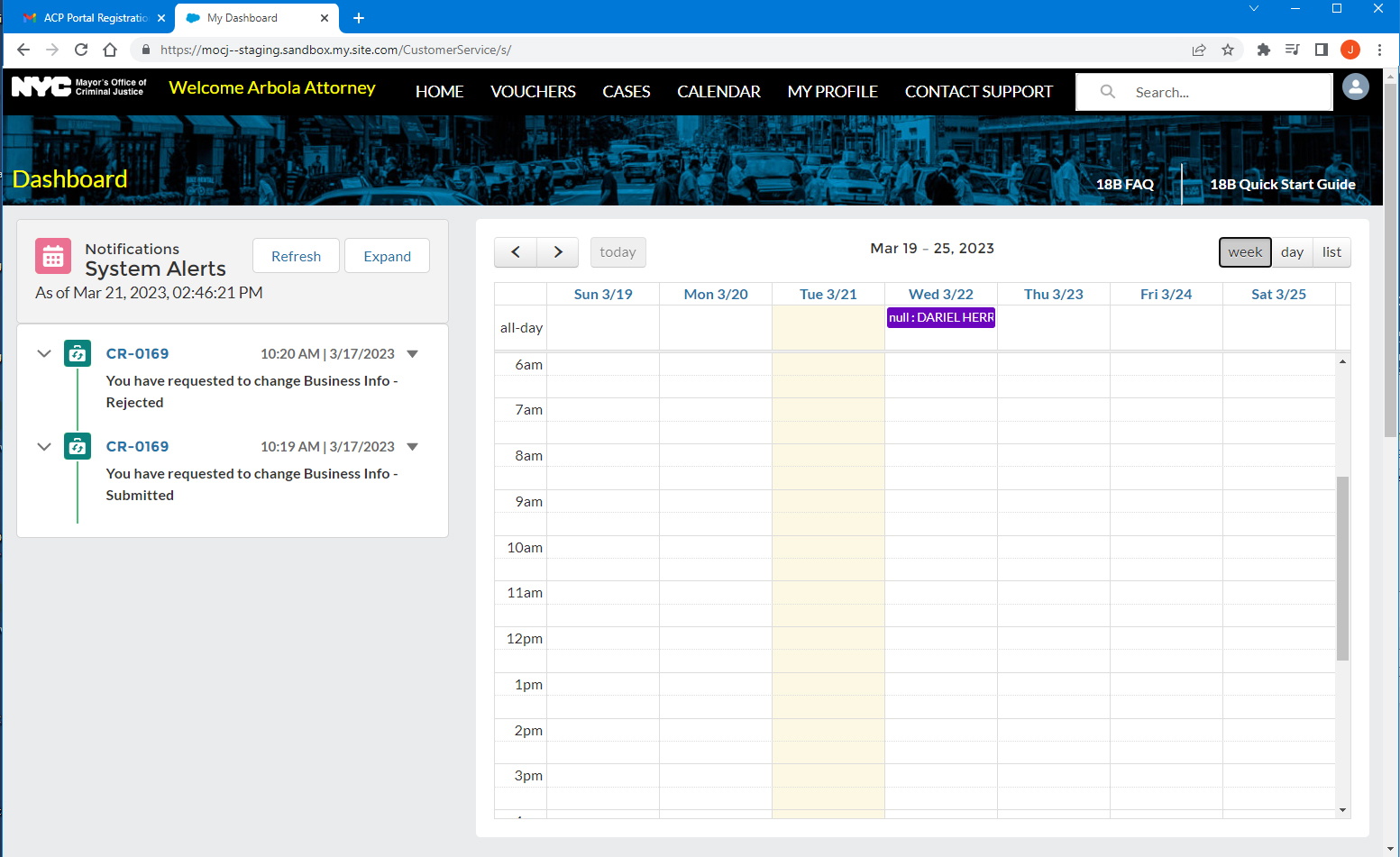1400x857 pixels.
Task: Switch calendar to day view
Action: 1292,252
